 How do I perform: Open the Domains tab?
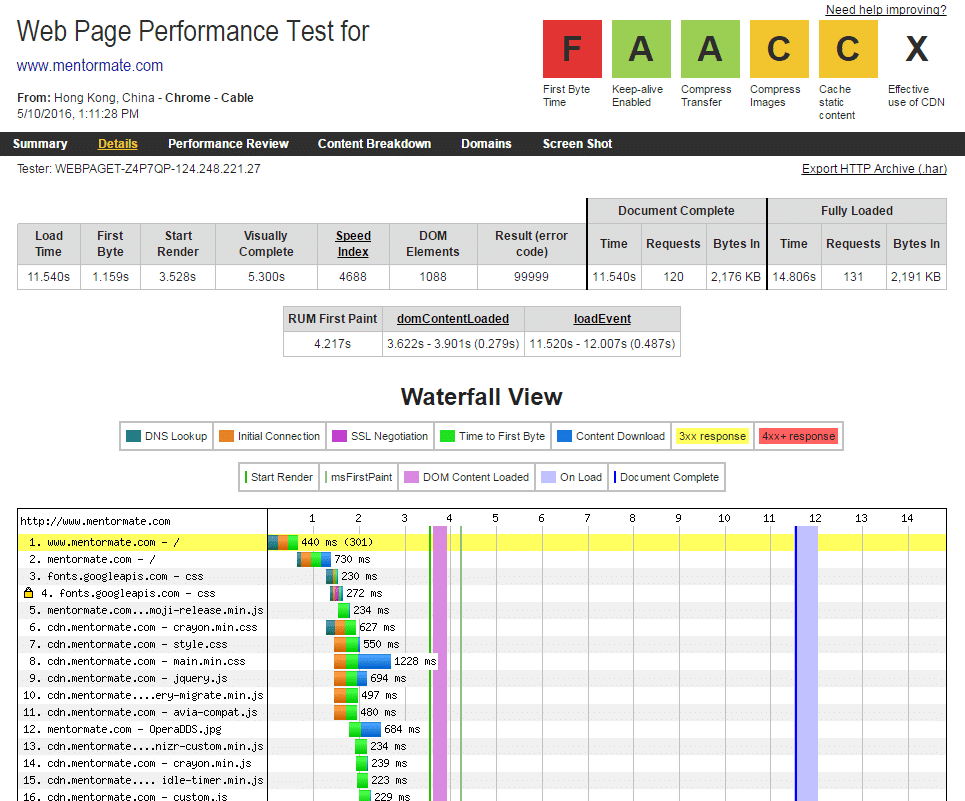click(486, 144)
